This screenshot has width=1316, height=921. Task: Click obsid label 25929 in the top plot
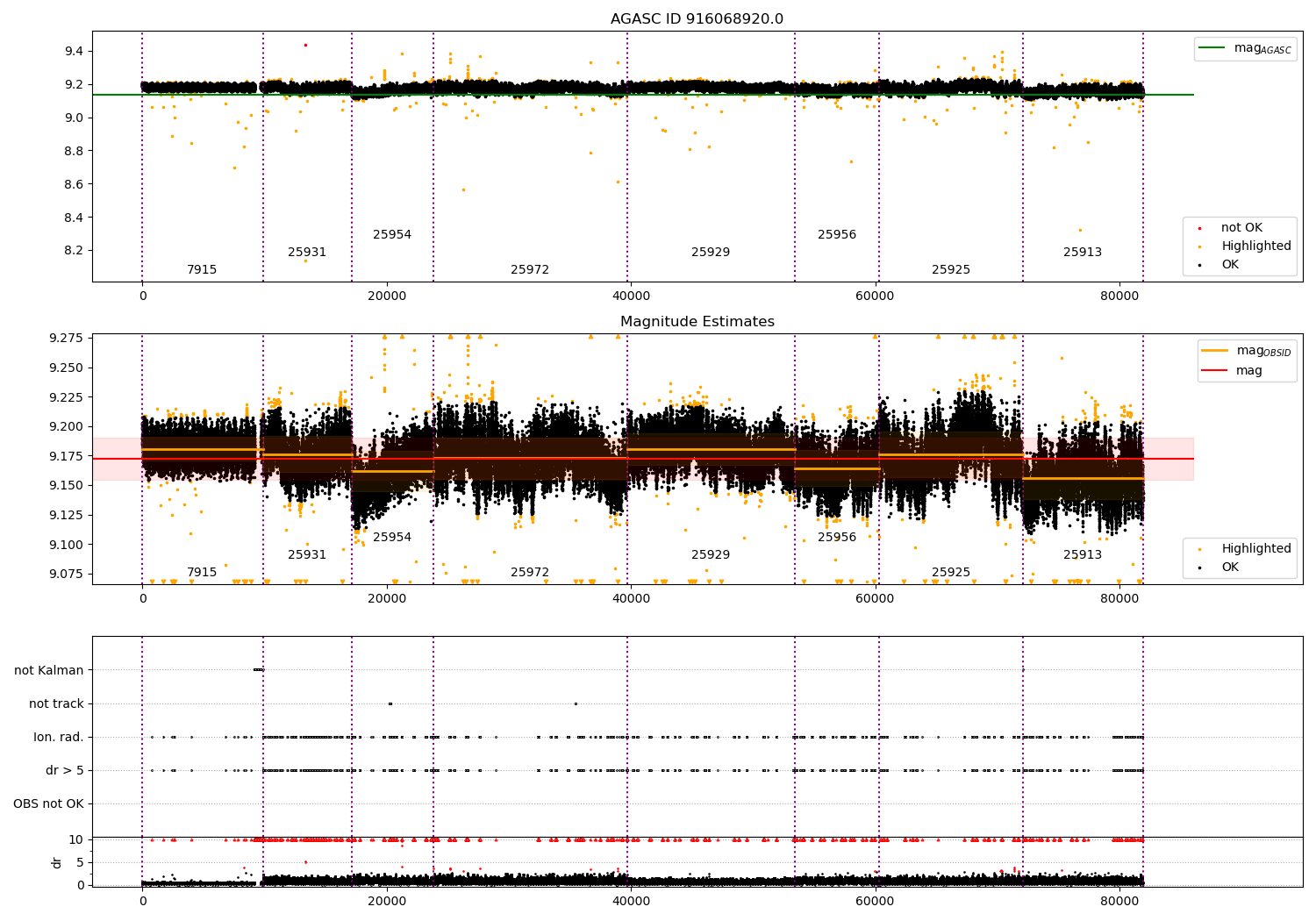[x=711, y=253]
